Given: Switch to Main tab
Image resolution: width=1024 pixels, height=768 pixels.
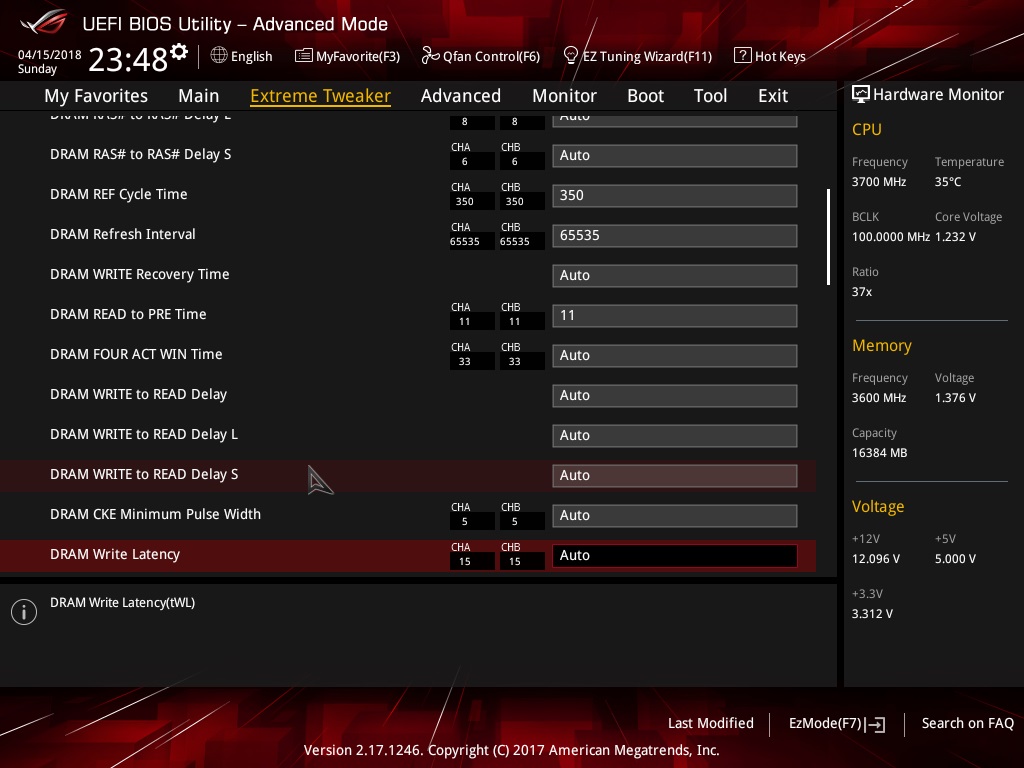Looking at the screenshot, I should [199, 96].
